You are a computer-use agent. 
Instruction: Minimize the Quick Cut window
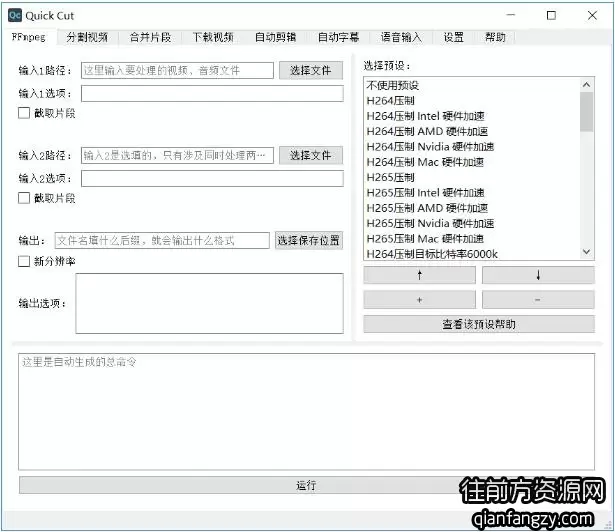click(511, 15)
